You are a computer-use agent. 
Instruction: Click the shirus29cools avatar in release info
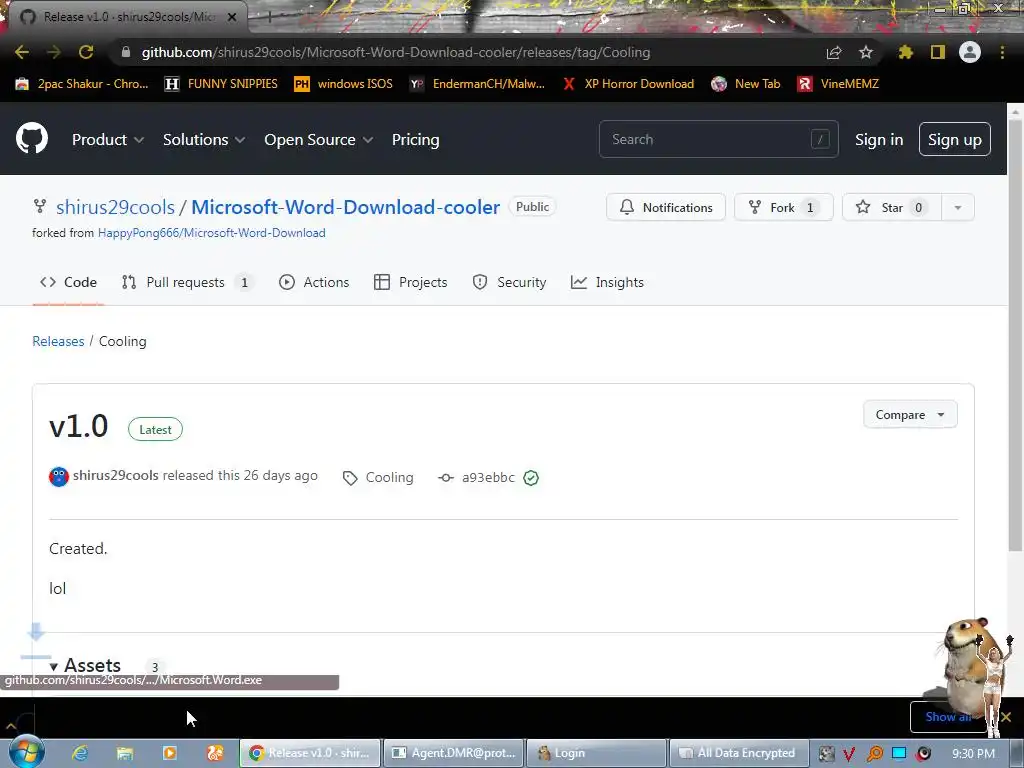pyautogui.click(x=59, y=477)
